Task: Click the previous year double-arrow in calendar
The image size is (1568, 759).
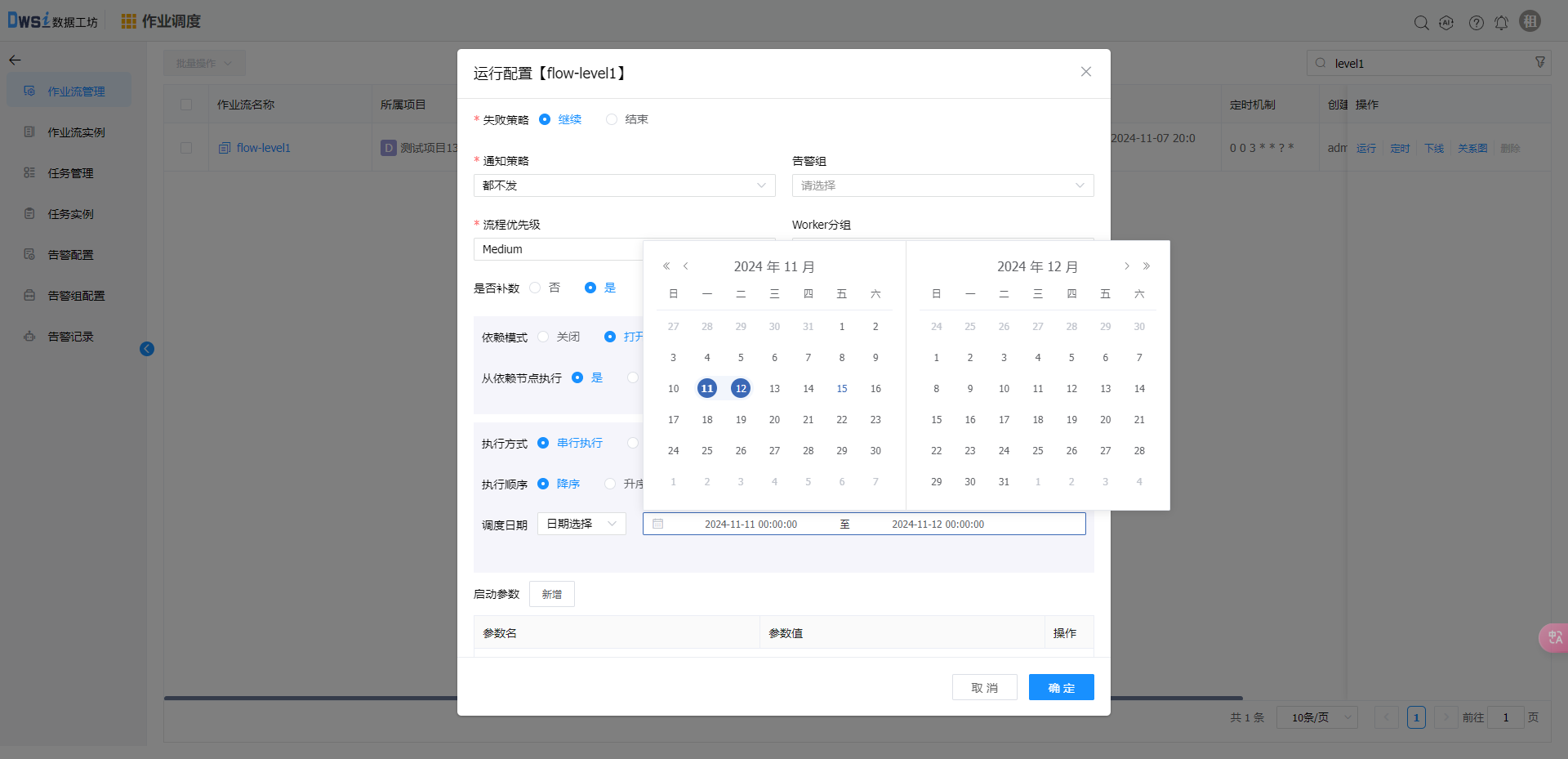Action: pos(666,266)
